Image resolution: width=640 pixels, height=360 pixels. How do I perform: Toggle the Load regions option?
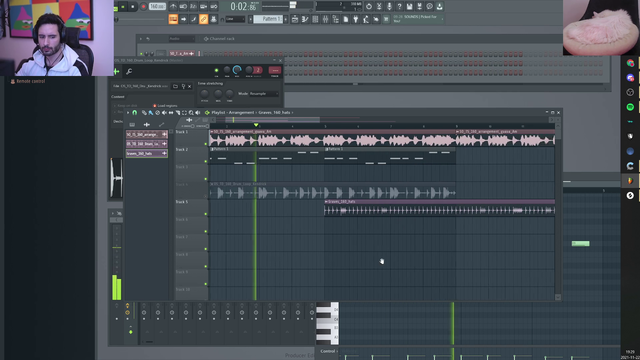click(x=165, y=106)
